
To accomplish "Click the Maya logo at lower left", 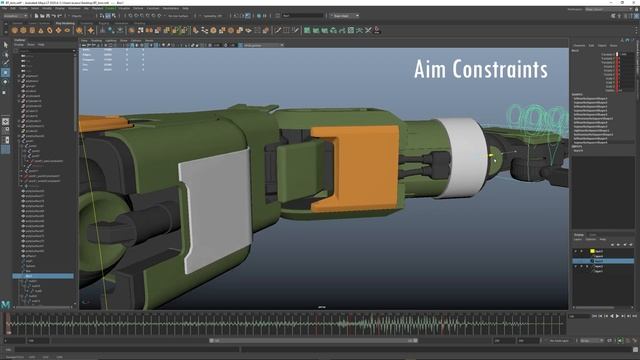I will (x=5, y=304).
